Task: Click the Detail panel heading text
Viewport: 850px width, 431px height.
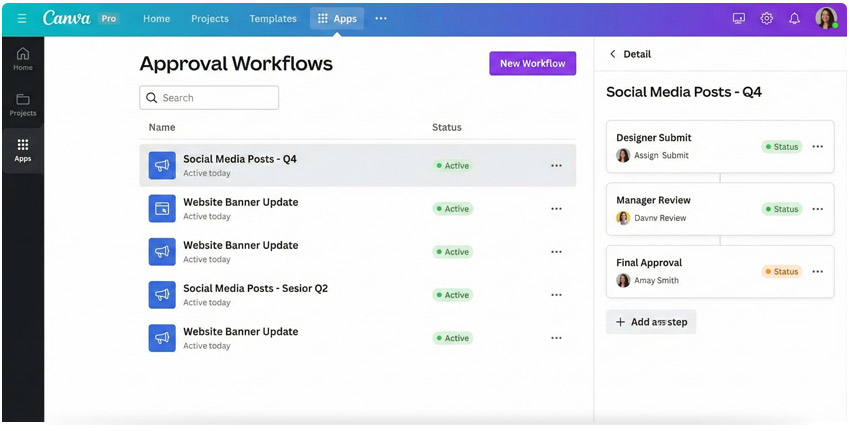Action: coord(637,54)
